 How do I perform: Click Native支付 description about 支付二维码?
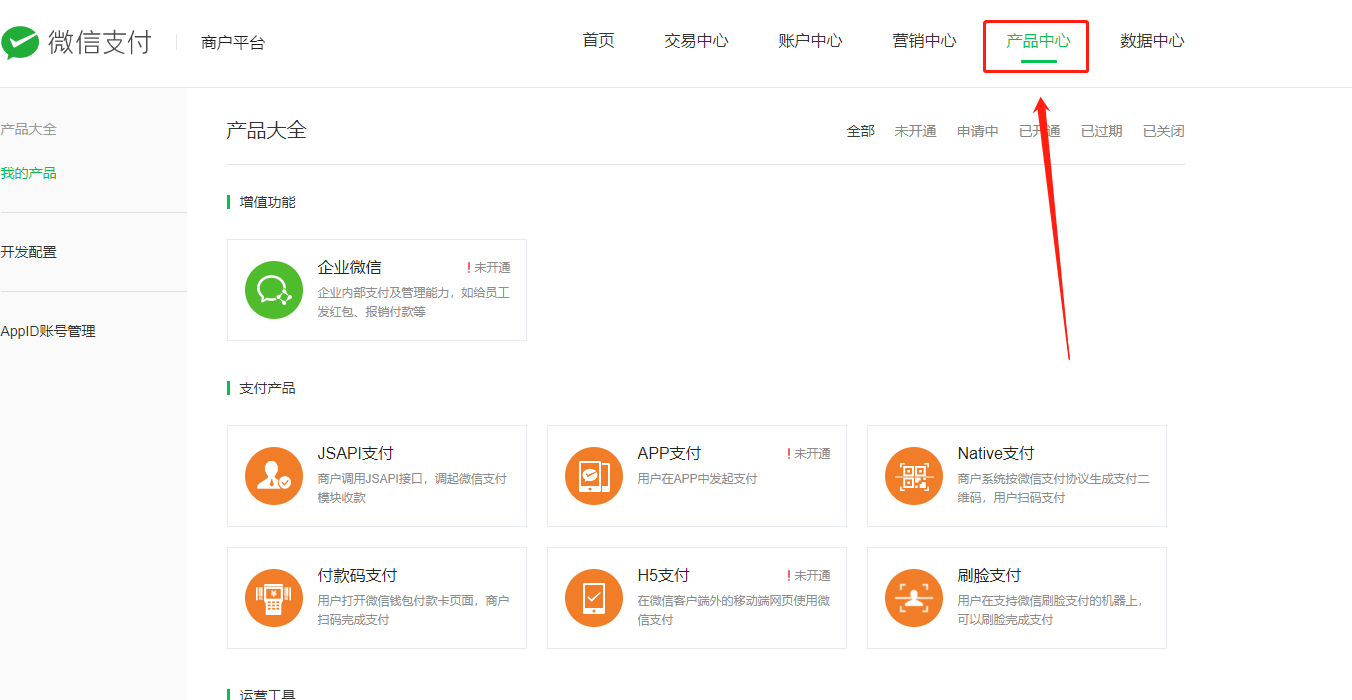point(1053,488)
